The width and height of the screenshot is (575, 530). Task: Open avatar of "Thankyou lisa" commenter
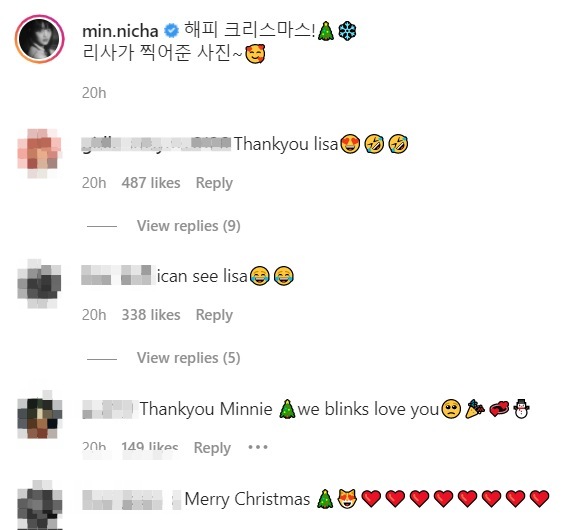tap(39, 153)
